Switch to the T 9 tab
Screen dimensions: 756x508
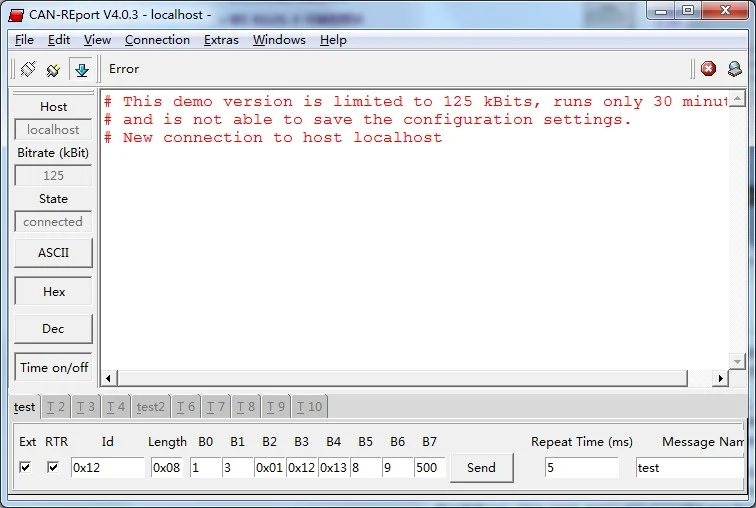click(276, 407)
